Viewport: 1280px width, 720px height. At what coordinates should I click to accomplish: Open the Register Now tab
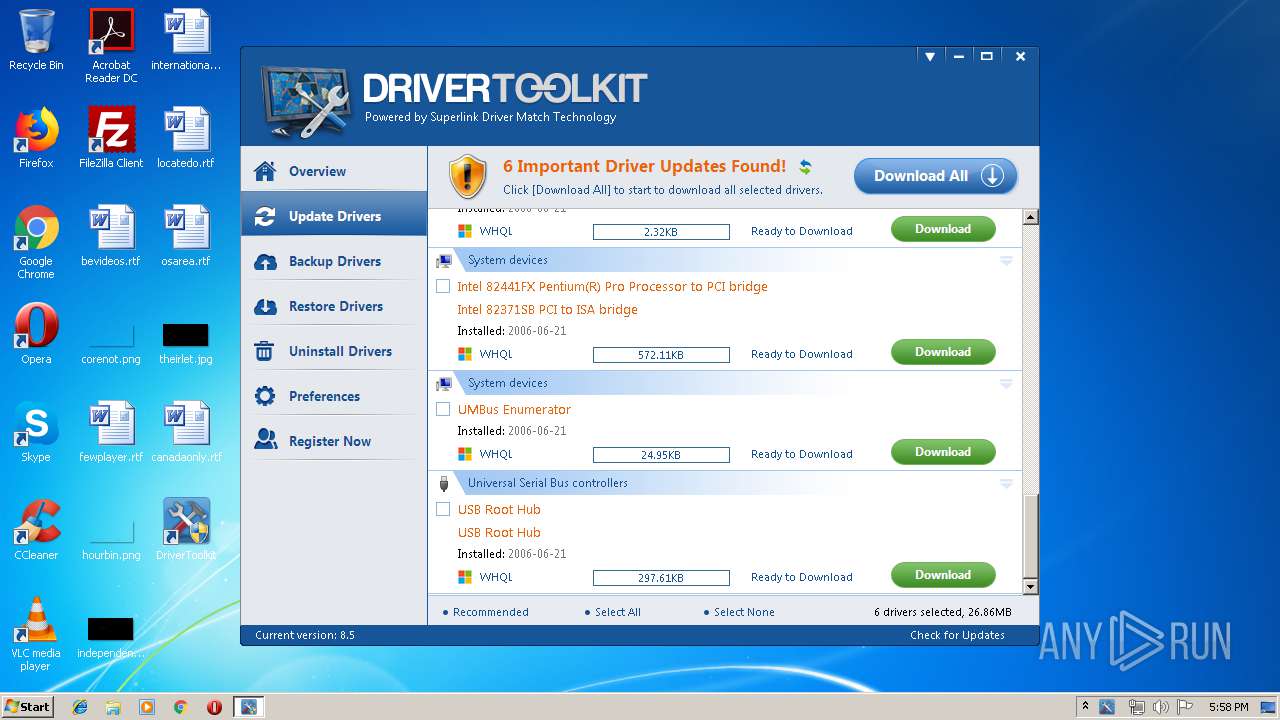(334, 441)
